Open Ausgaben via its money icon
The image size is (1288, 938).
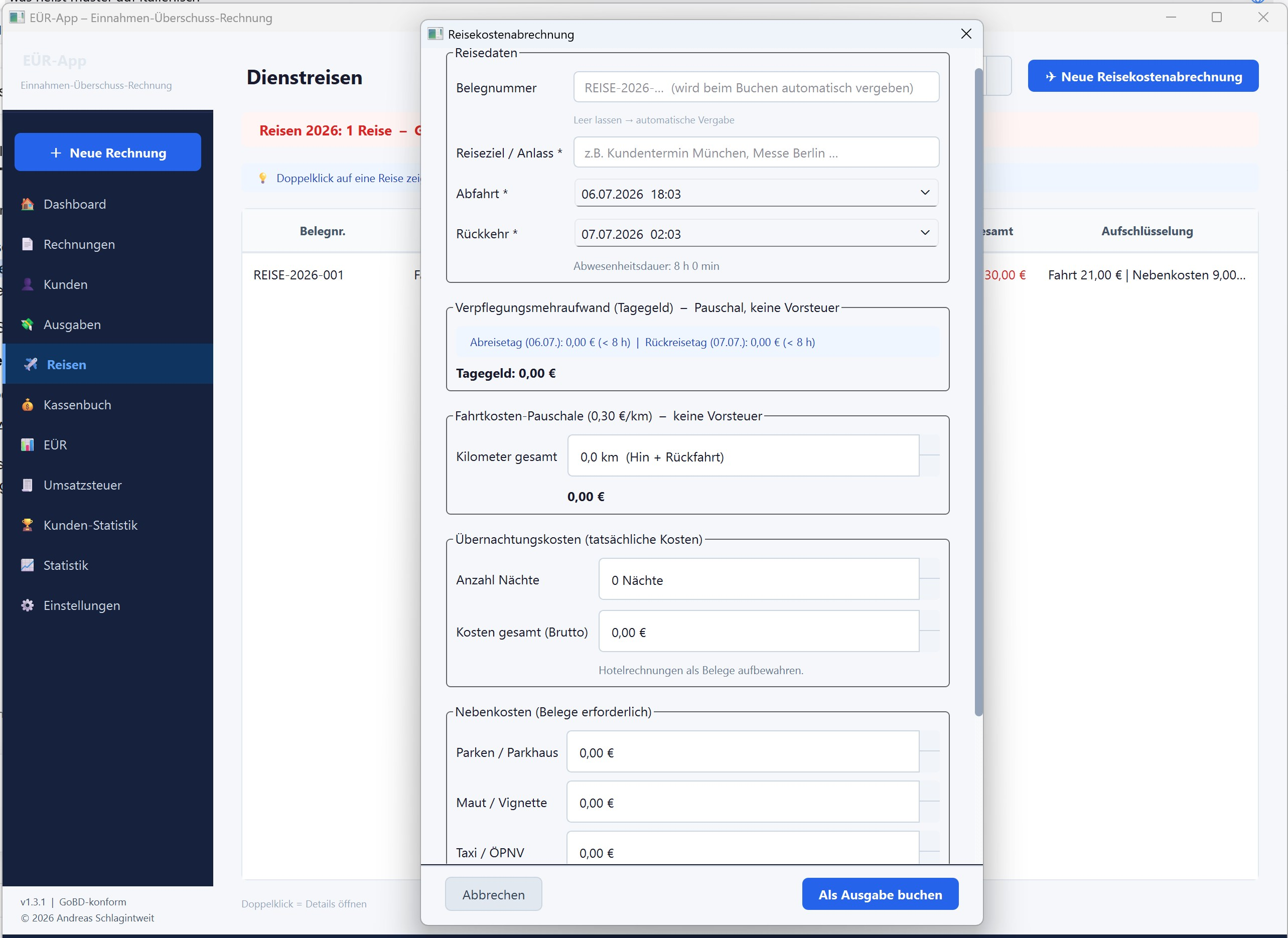(27, 325)
